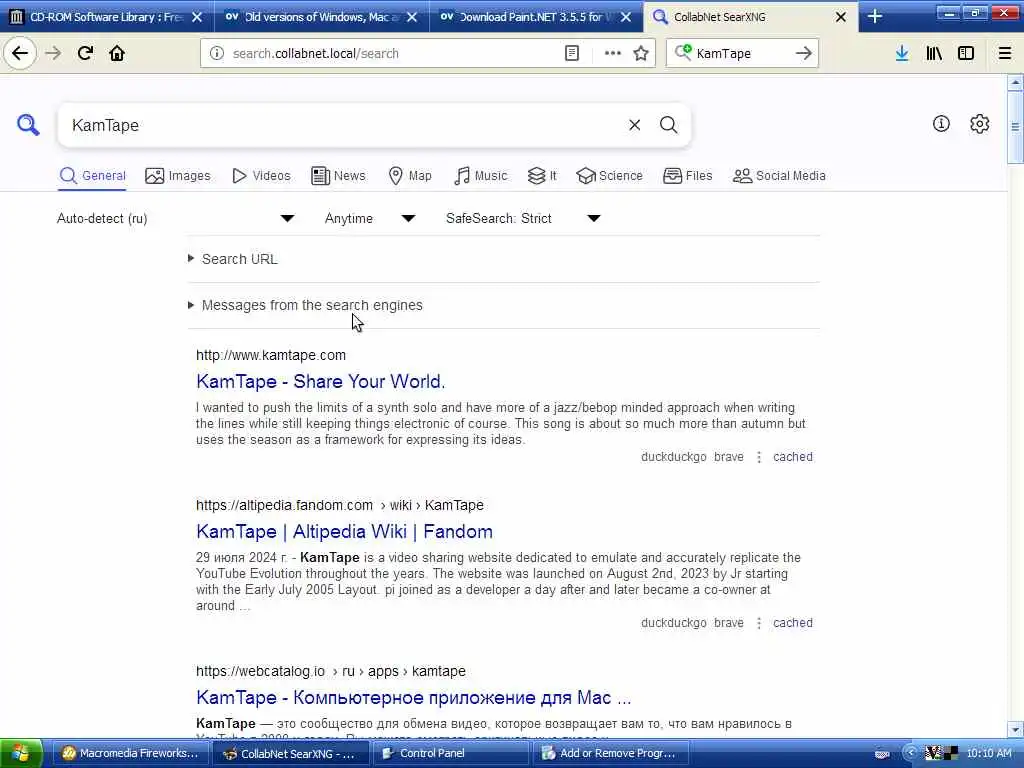Open cached link for kamtape.com result
The width and height of the screenshot is (1024, 768).
pyautogui.click(x=793, y=457)
